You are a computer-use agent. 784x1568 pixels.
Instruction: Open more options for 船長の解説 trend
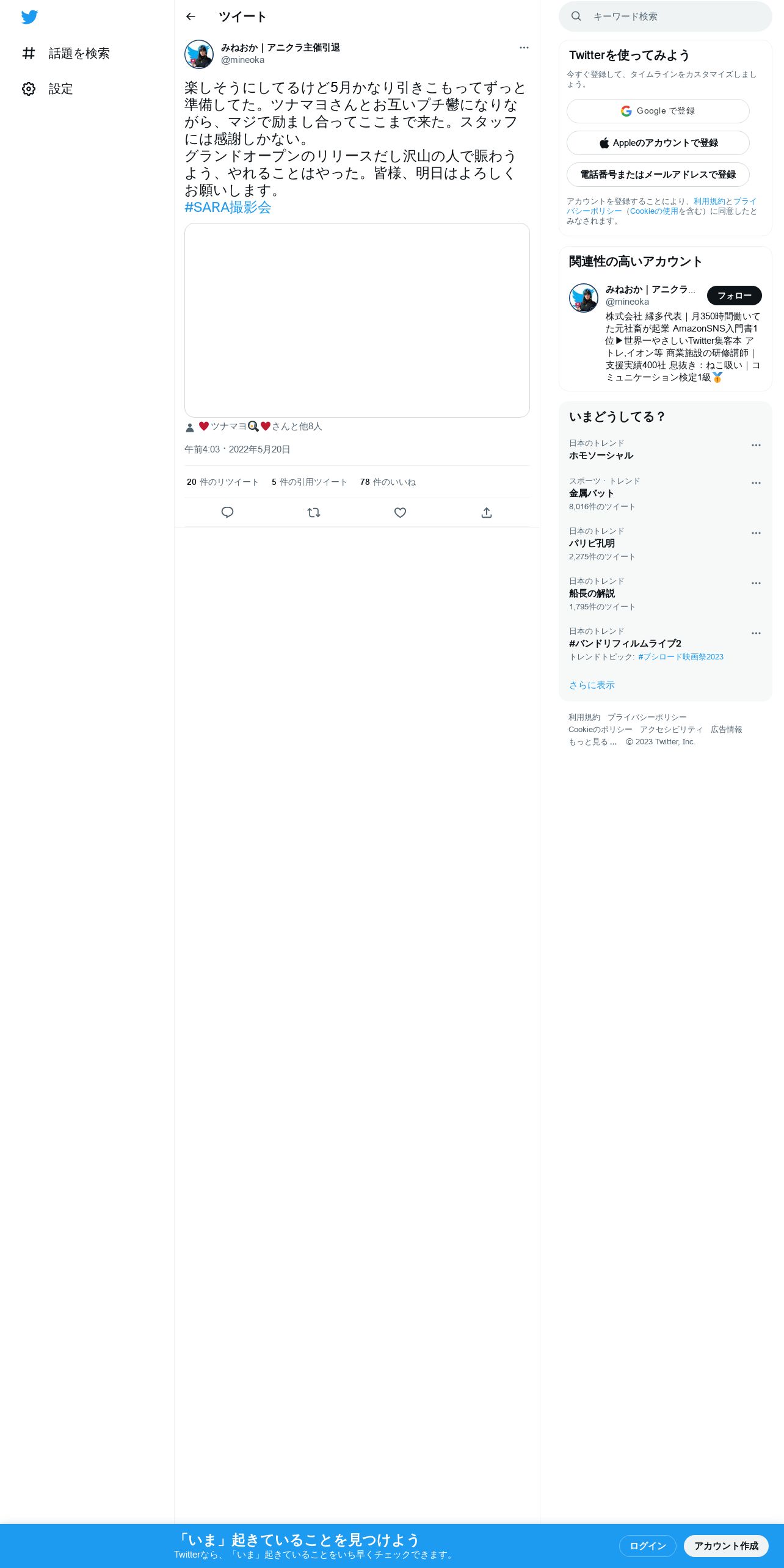click(x=756, y=583)
